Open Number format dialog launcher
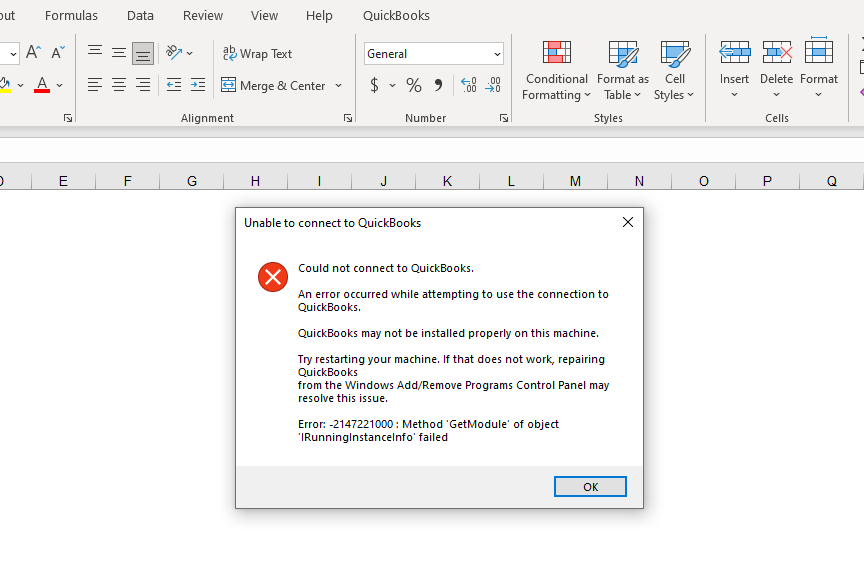 (504, 118)
